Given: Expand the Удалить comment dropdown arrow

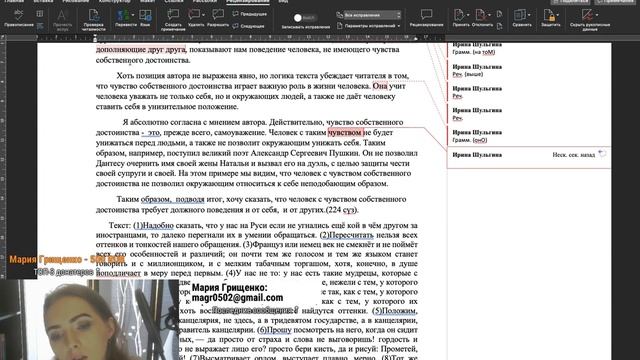Looking at the screenshot, I should pyautogui.click(x=203, y=16).
